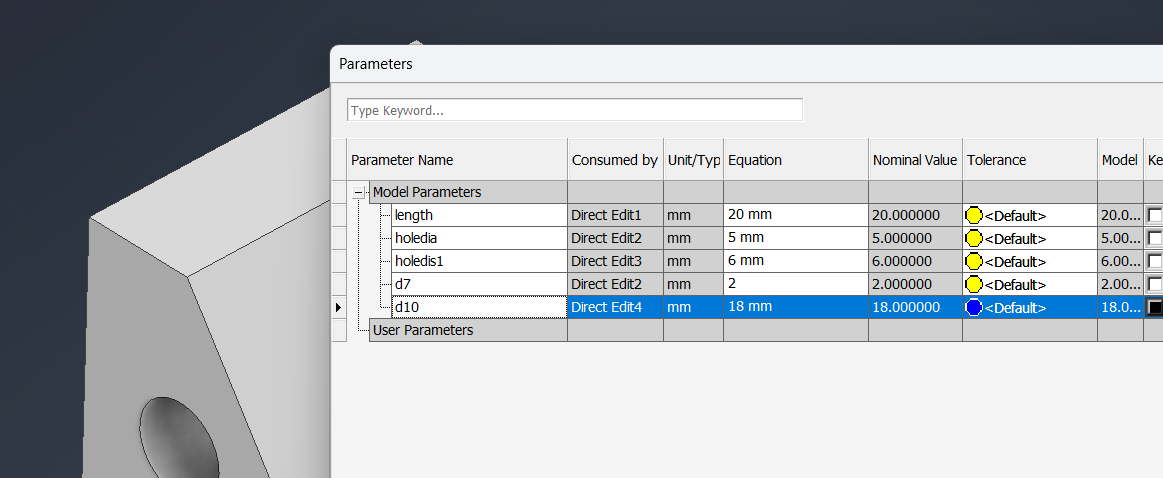This screenshot has height=478, width=1163.
Task: Click the Parameter Name column header
Action: (x=458, y=160)
